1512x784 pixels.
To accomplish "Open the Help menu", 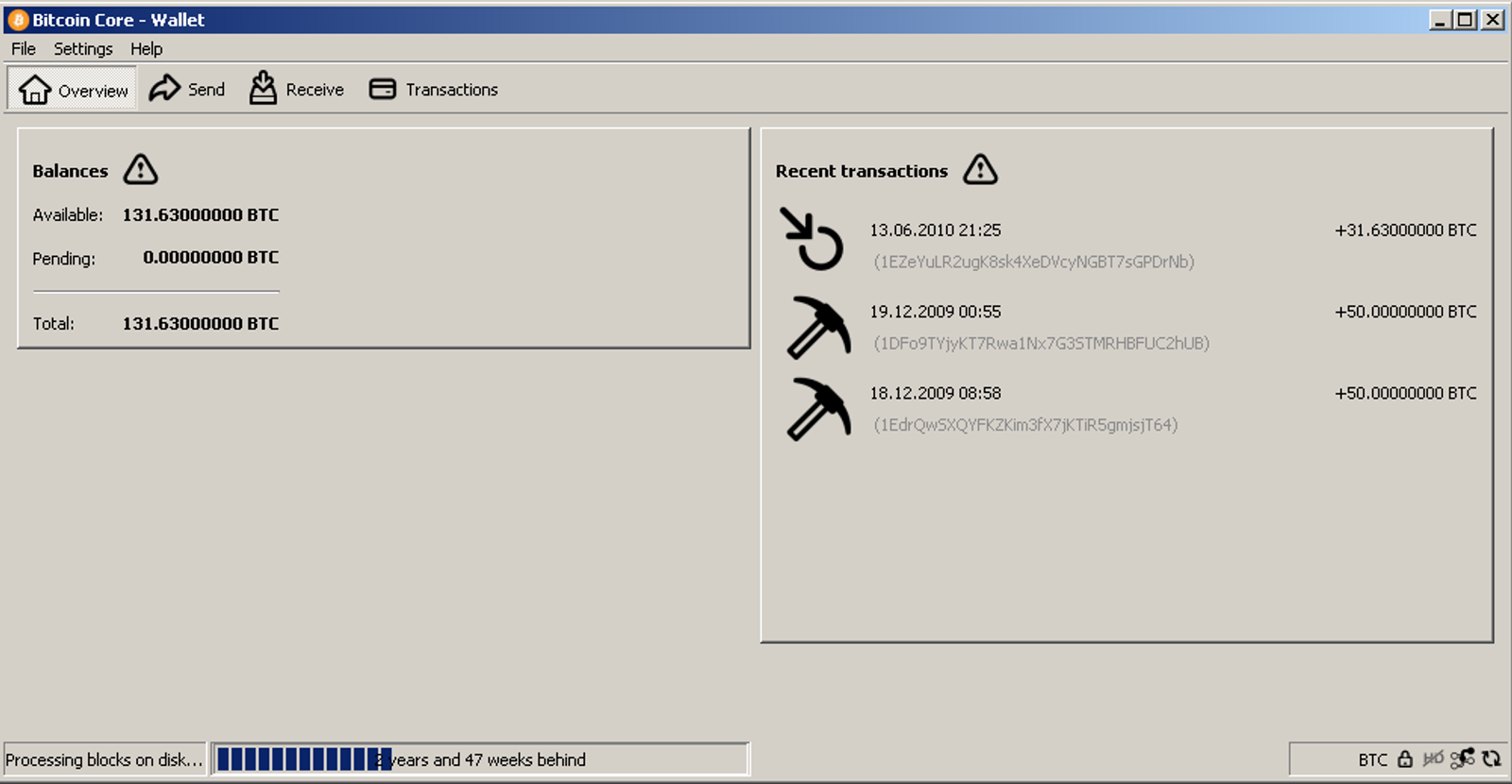I will [146, 49].
